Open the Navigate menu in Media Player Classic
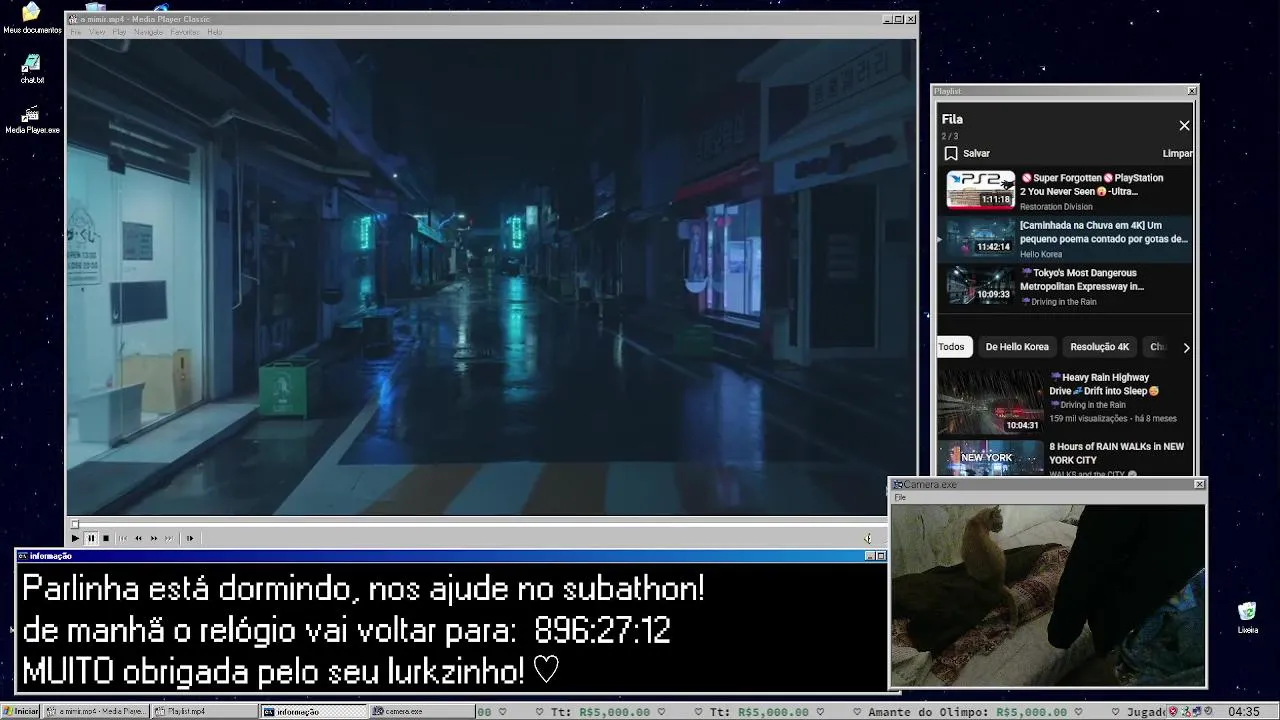 pyautogui.click(x=148, y=32)
